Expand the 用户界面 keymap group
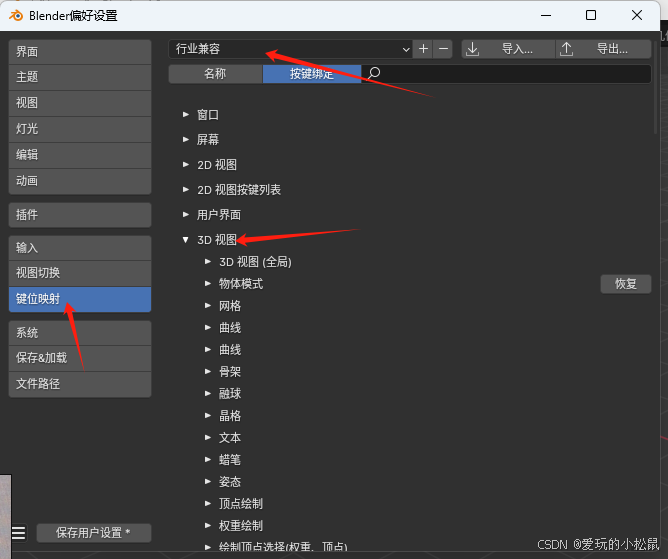This screenshot has width=668, height=559. [x=186, y=214]
